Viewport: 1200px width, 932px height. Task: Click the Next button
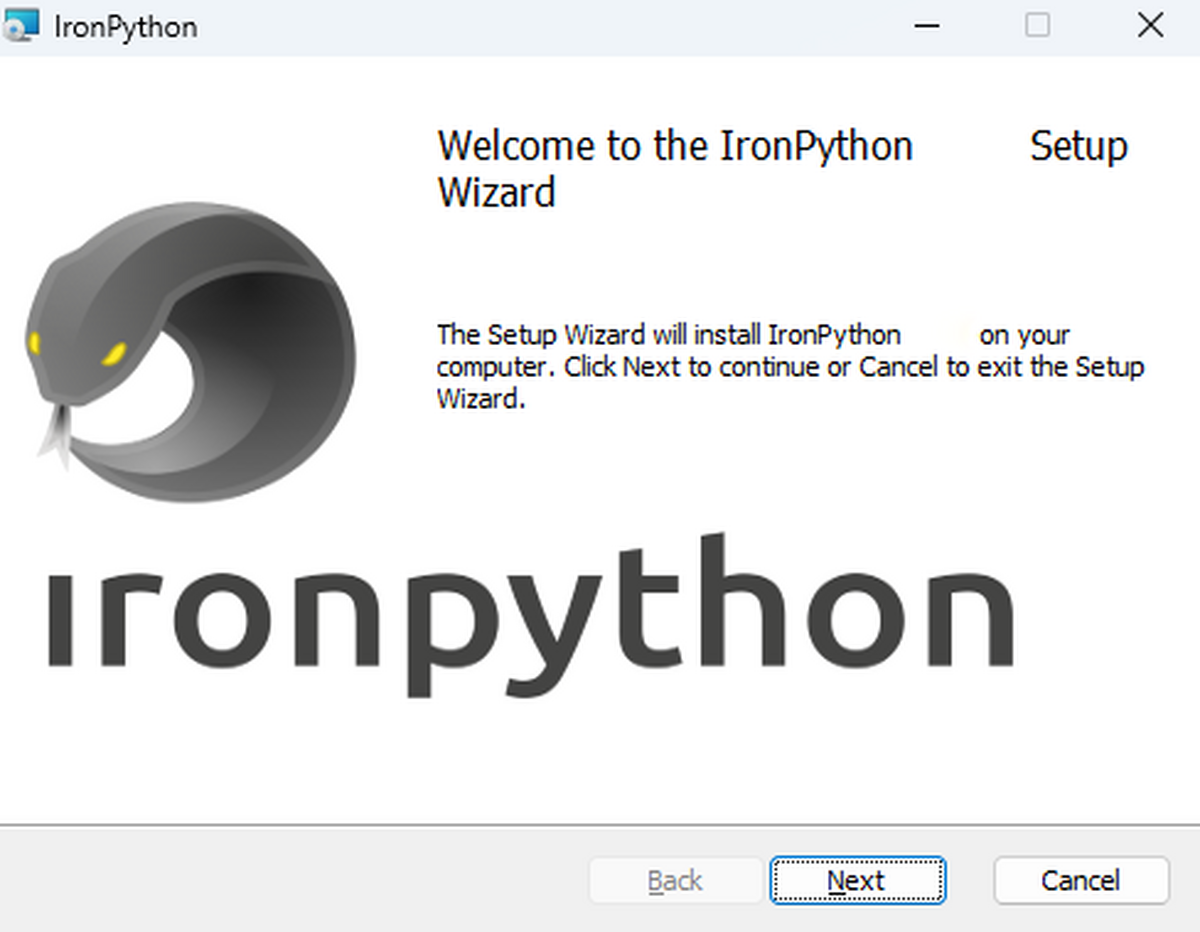856,880
